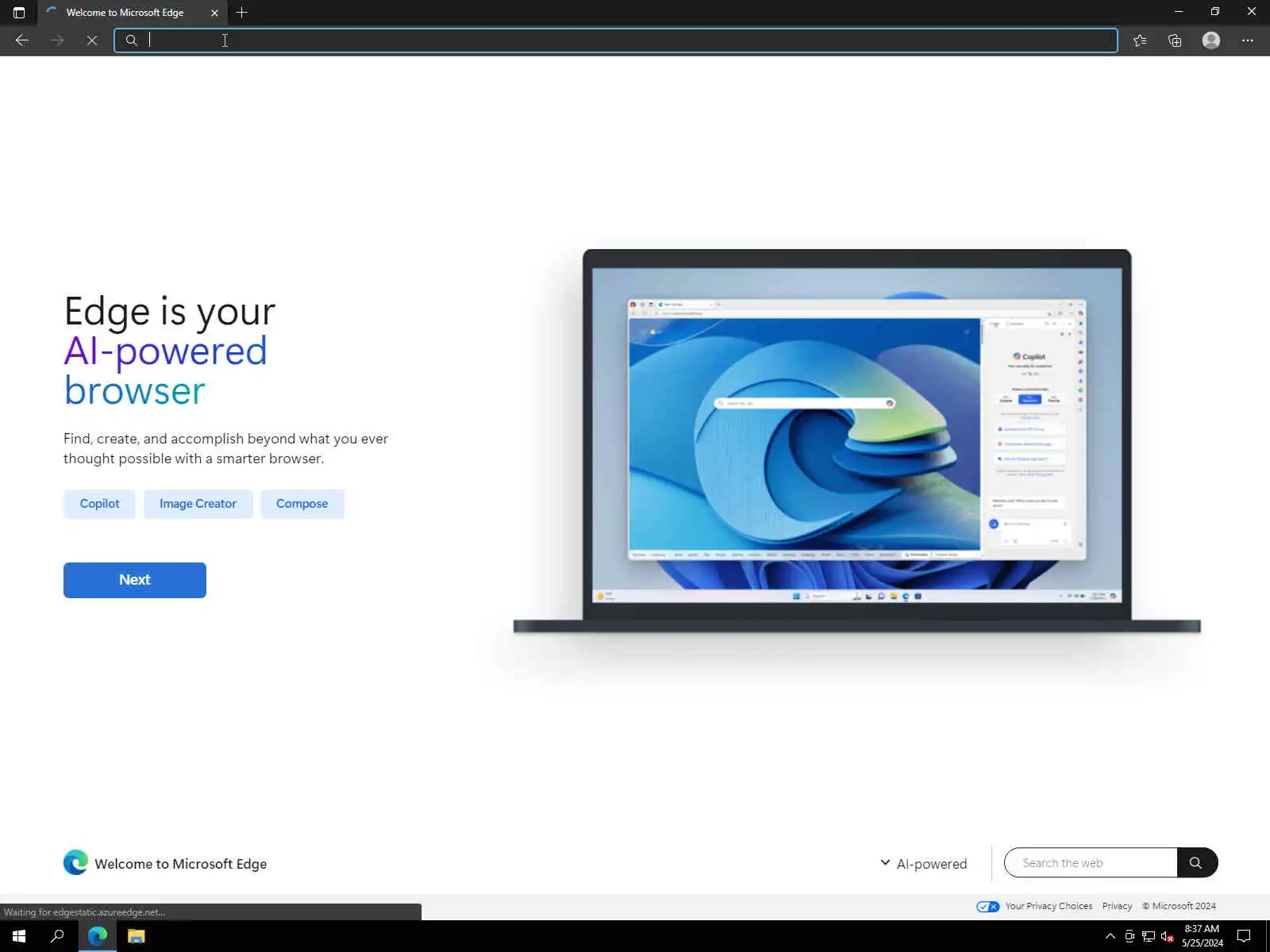
Task: Open a new tab with plus icon
Action: pyautogui.click(x=242, y=13)
